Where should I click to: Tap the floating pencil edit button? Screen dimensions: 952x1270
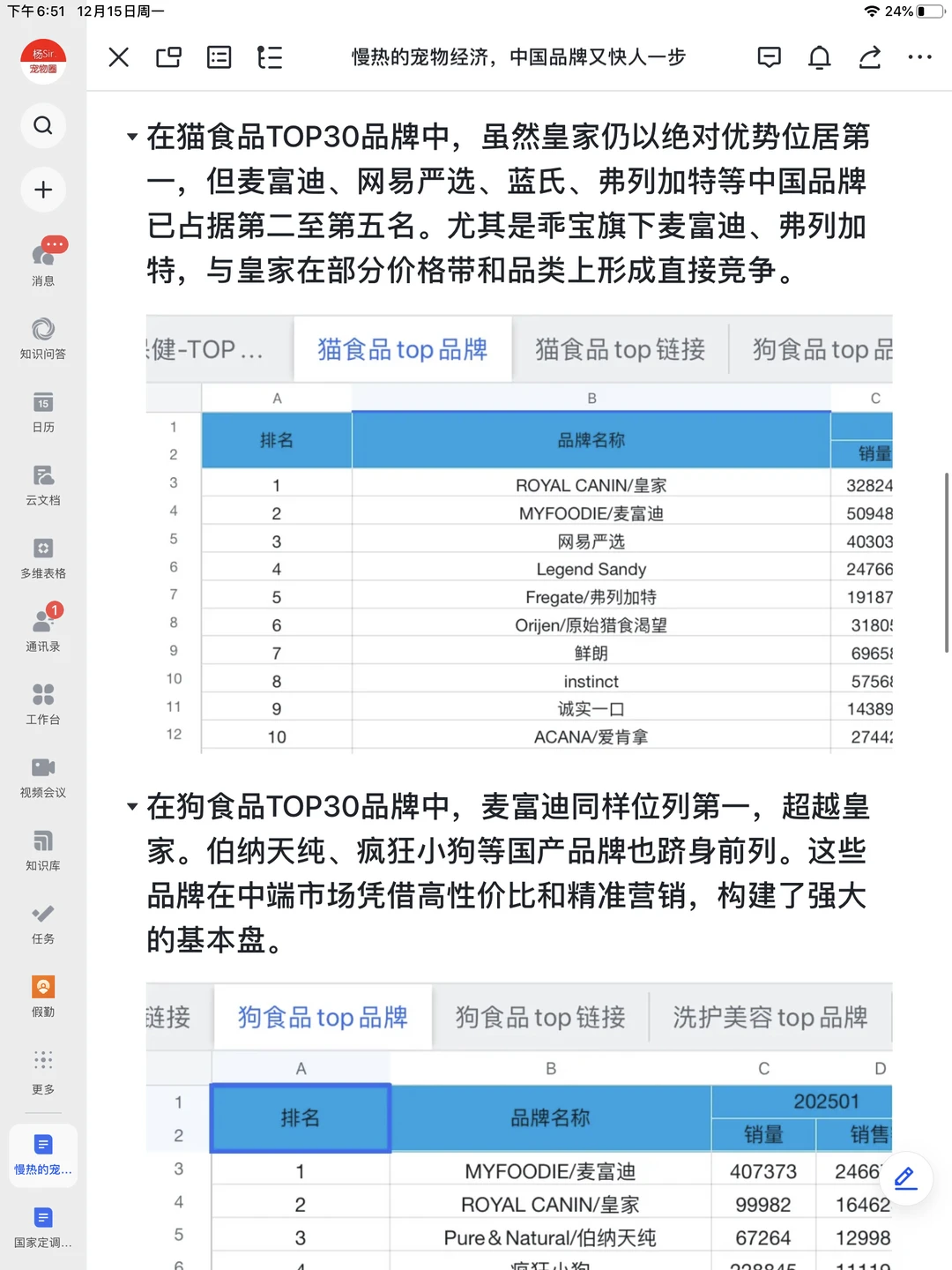coord(904,1178)
